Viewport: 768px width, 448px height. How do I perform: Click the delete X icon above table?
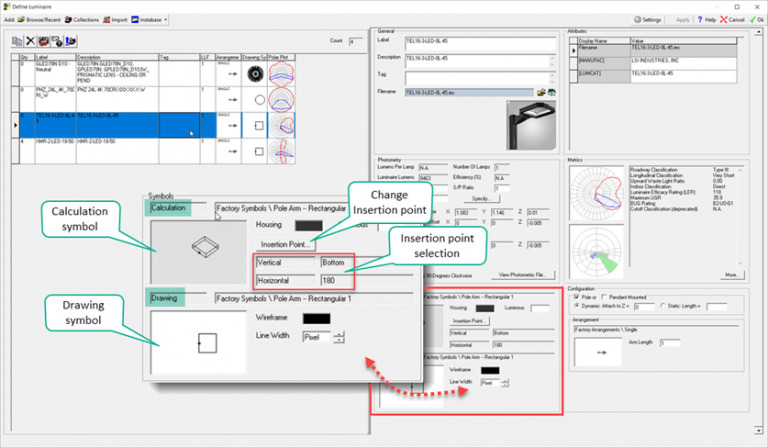31,41
